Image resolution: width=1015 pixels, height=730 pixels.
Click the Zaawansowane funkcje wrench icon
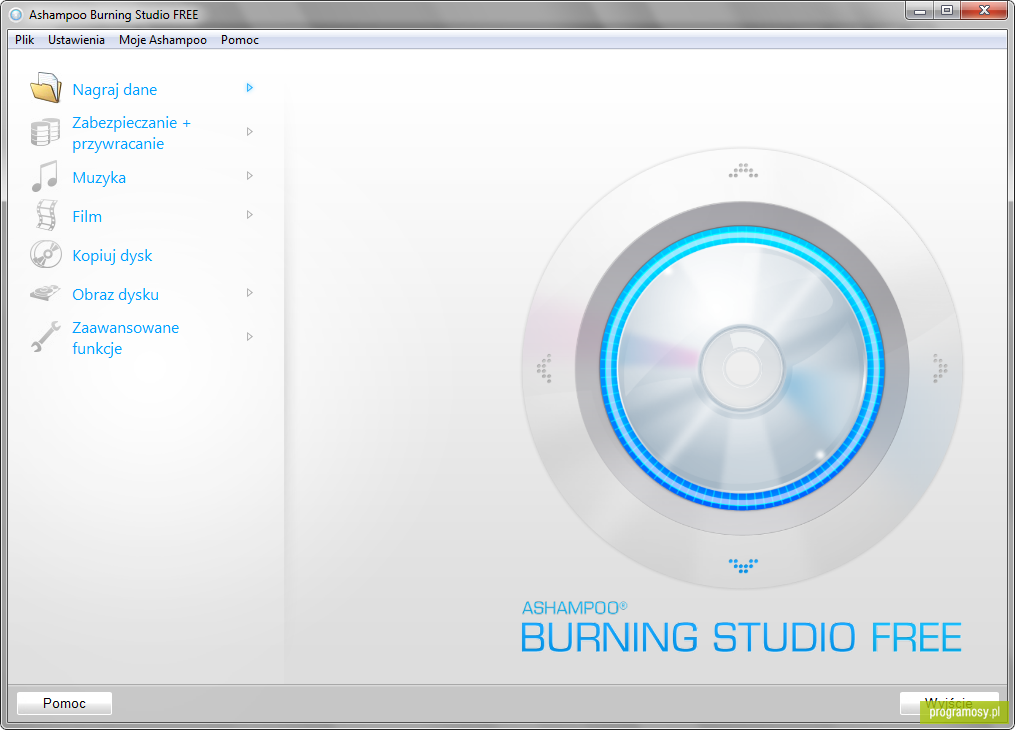pyautogui.click(x=46, y=337)
